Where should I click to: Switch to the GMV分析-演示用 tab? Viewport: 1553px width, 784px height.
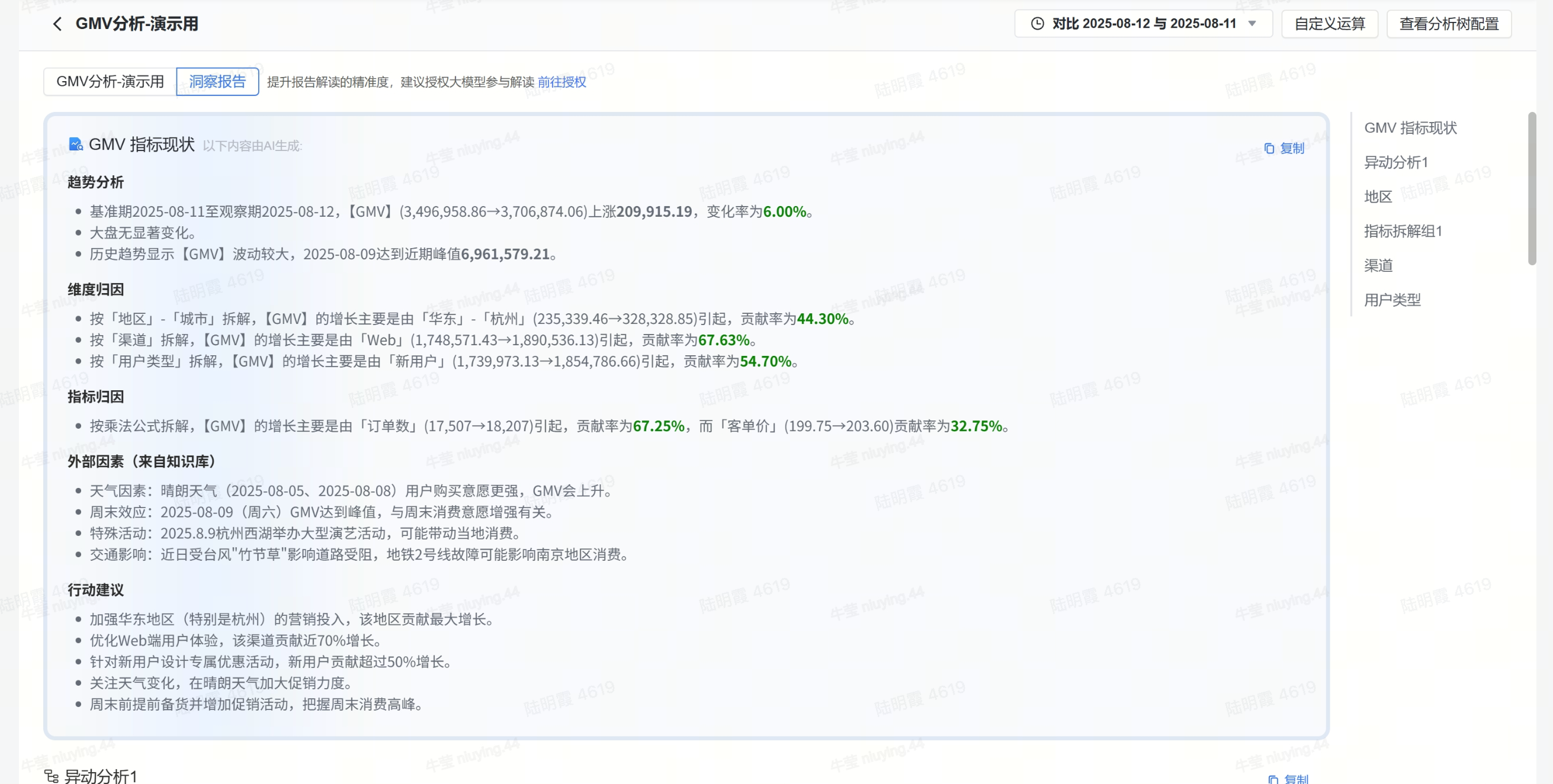pyautogui.click(x=110, y=81)
